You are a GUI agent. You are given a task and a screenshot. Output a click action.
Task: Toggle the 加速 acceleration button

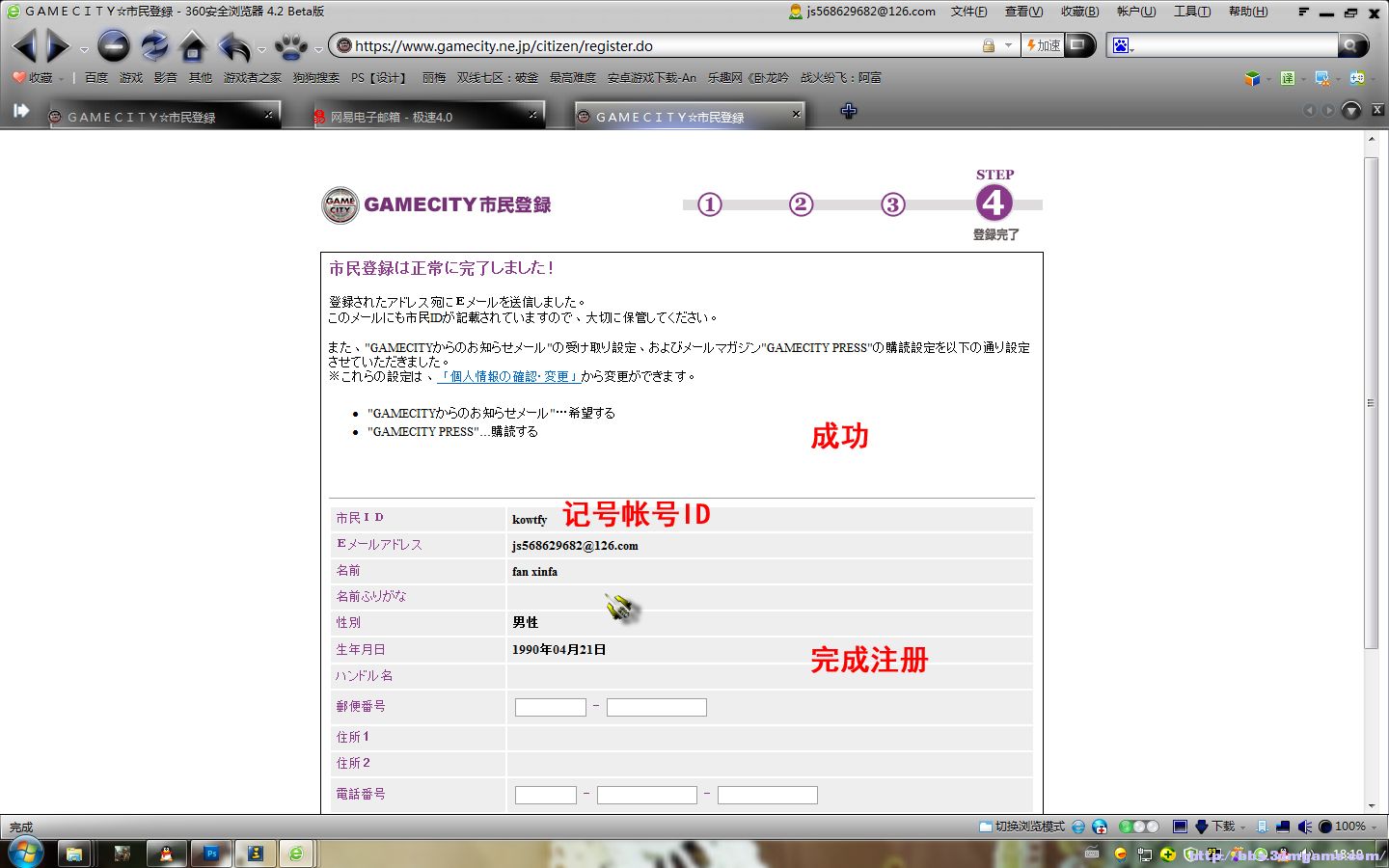tap(1043, 45)
